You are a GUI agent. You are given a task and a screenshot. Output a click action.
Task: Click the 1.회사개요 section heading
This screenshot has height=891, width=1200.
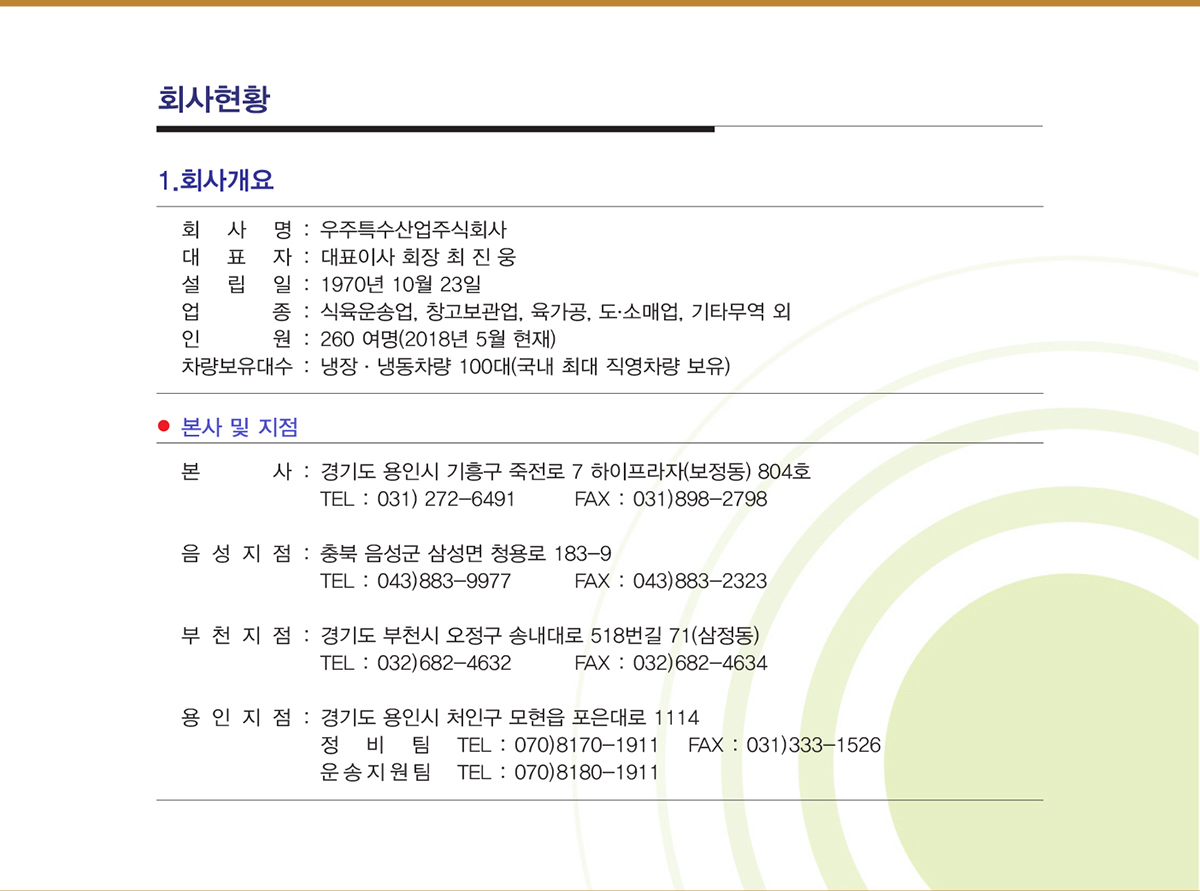tap(215, 181)
